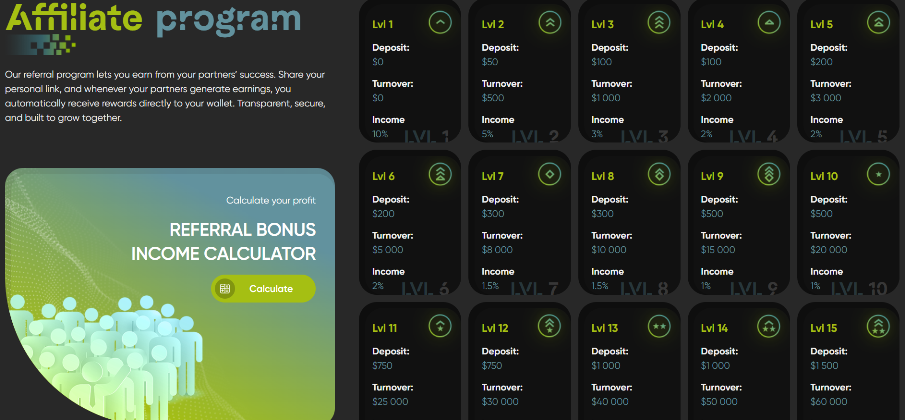905x420 pixels.
Task: Click the Lvl 14 badge icon
Action: tap(767, 326)
